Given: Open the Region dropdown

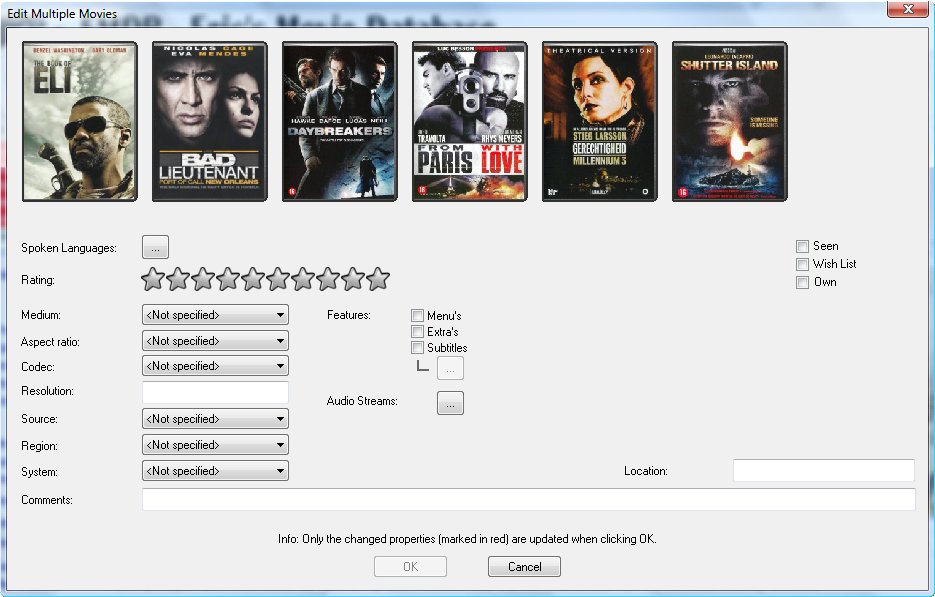Looking at the screenshot, I should (215, 445).
